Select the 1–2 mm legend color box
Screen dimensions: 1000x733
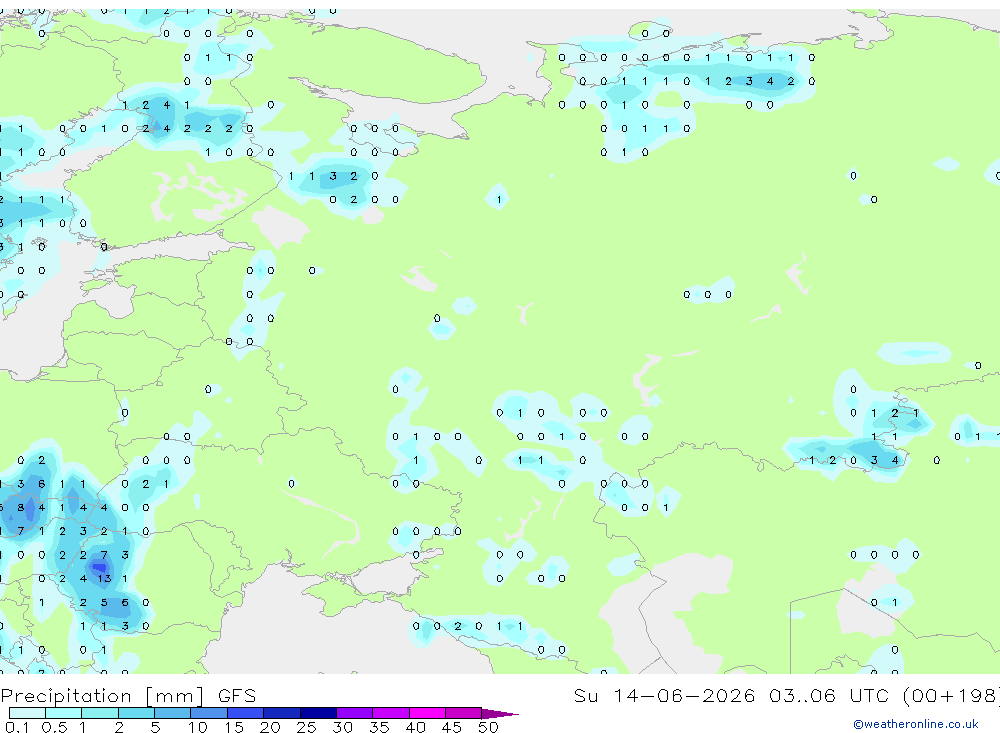click(x=100, y=713)
